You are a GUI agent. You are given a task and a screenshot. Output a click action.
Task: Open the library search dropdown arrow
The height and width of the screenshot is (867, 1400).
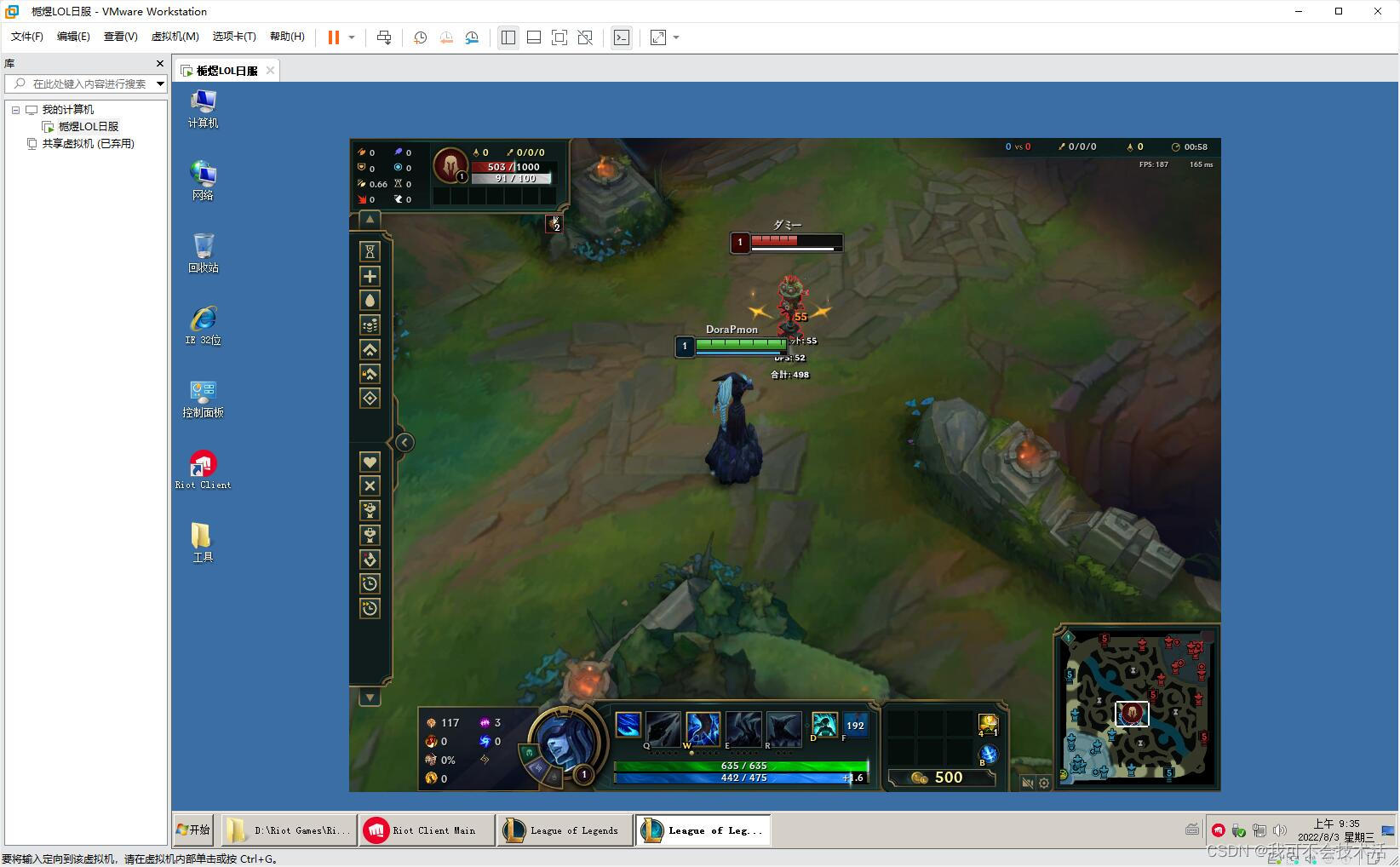pos(160,83)
